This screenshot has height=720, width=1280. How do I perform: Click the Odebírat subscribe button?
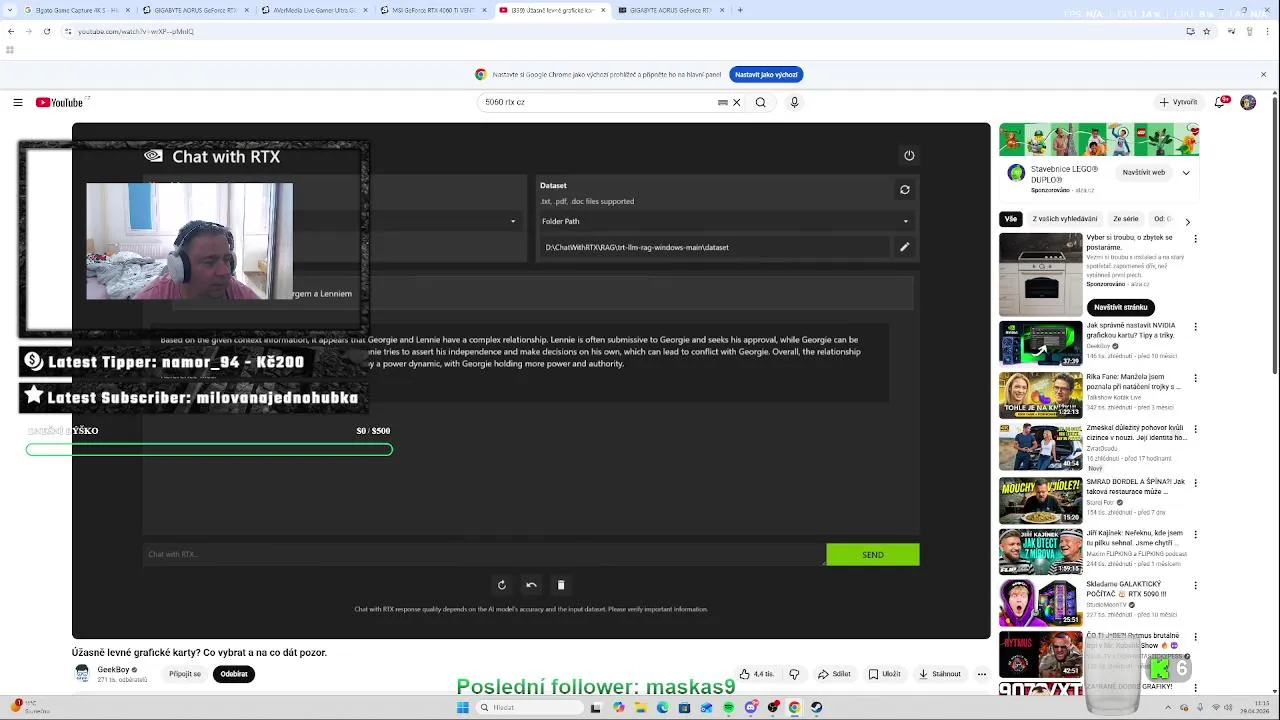(234, 674)
